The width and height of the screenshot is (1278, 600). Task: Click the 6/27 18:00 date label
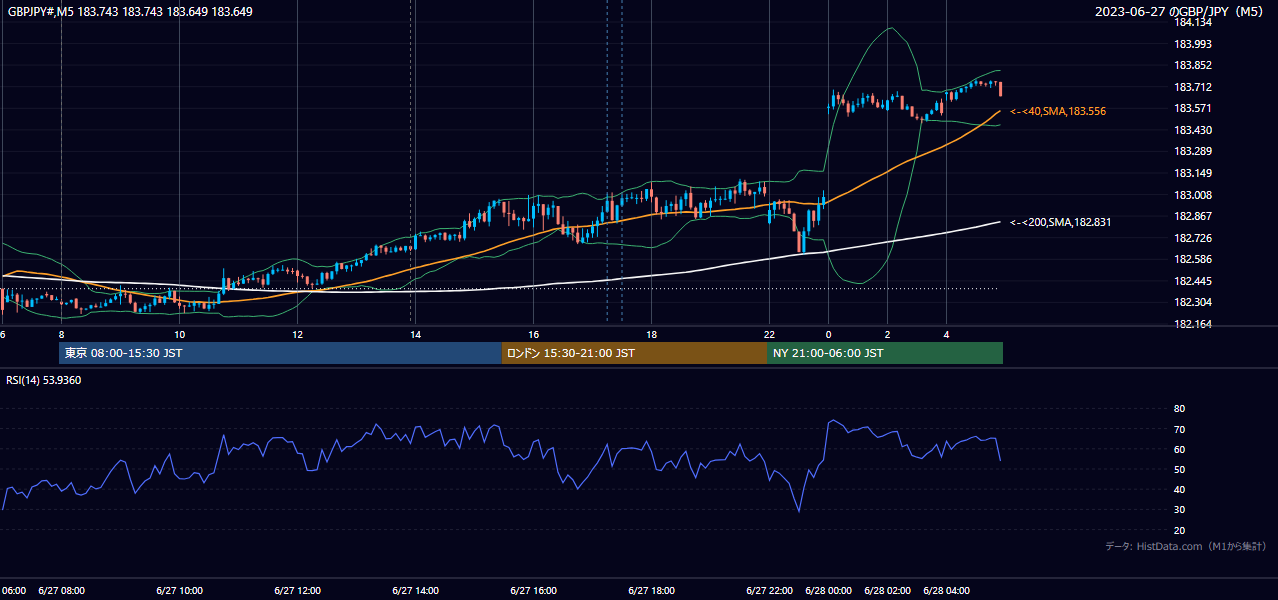point(651,590)
